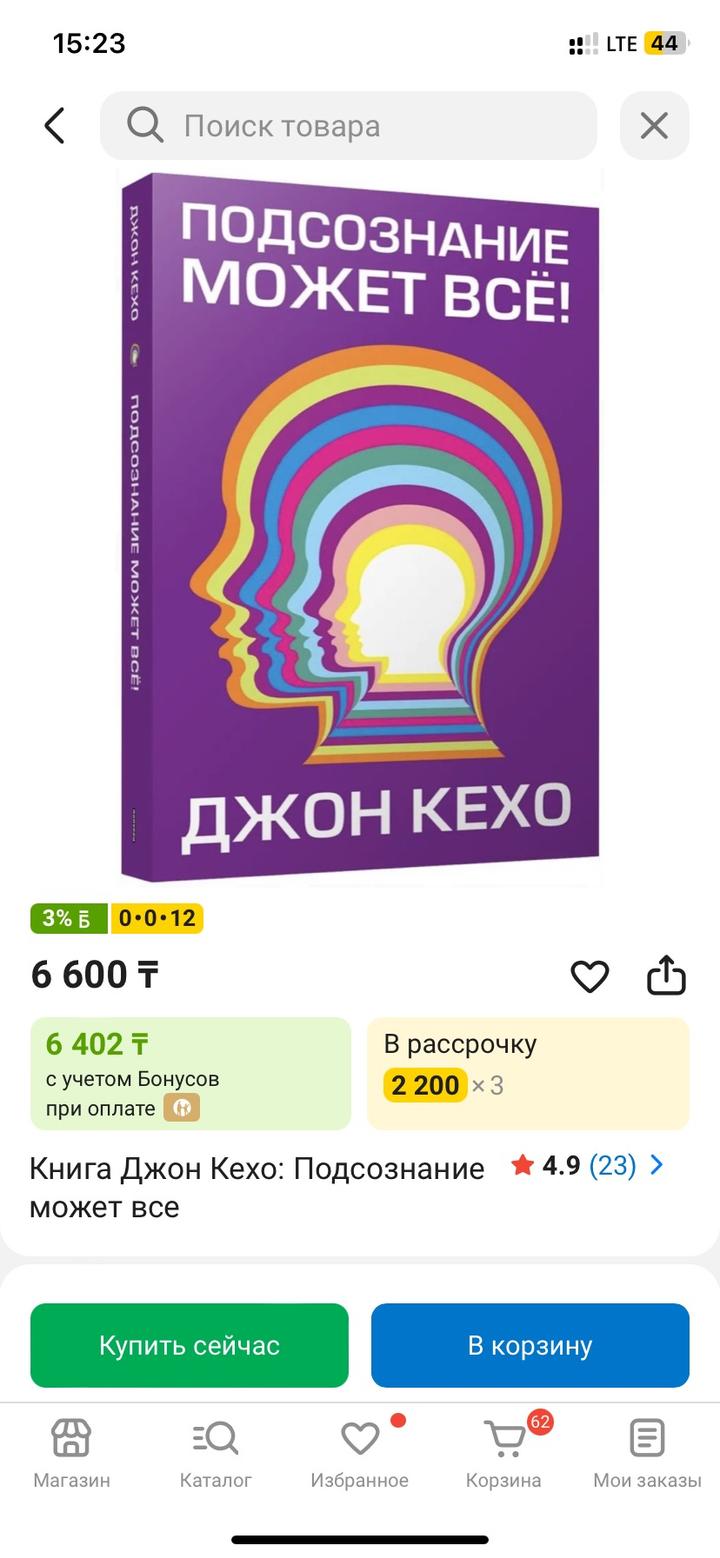Screen dimensions: 720x1558
Task: Add book to favorites with heart icon
Action: (590, 976)
